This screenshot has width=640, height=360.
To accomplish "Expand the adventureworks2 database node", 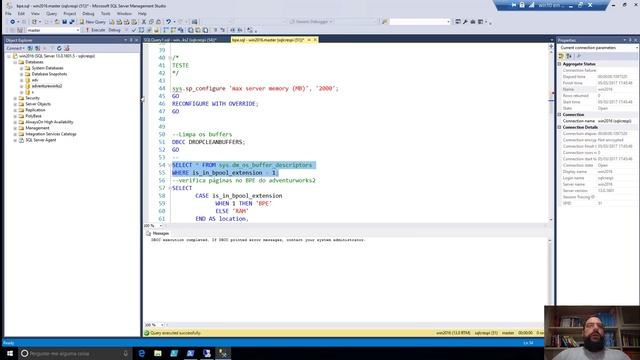I will pos(21,86).
